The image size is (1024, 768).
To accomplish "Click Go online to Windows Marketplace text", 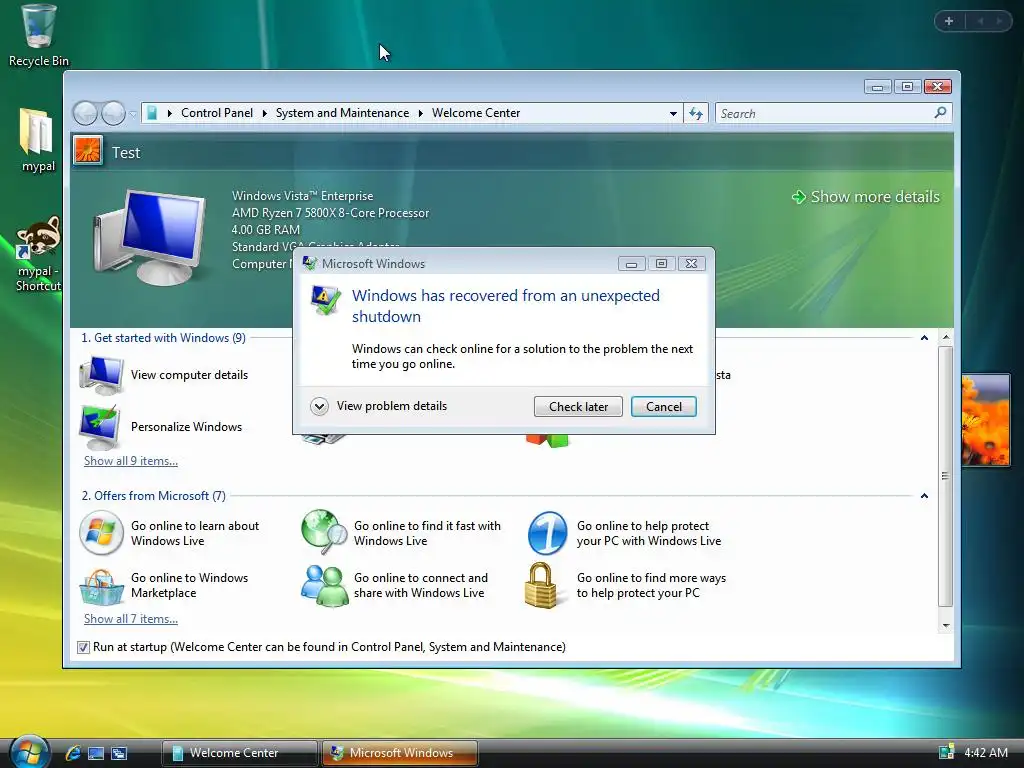I will pos(189,585).
